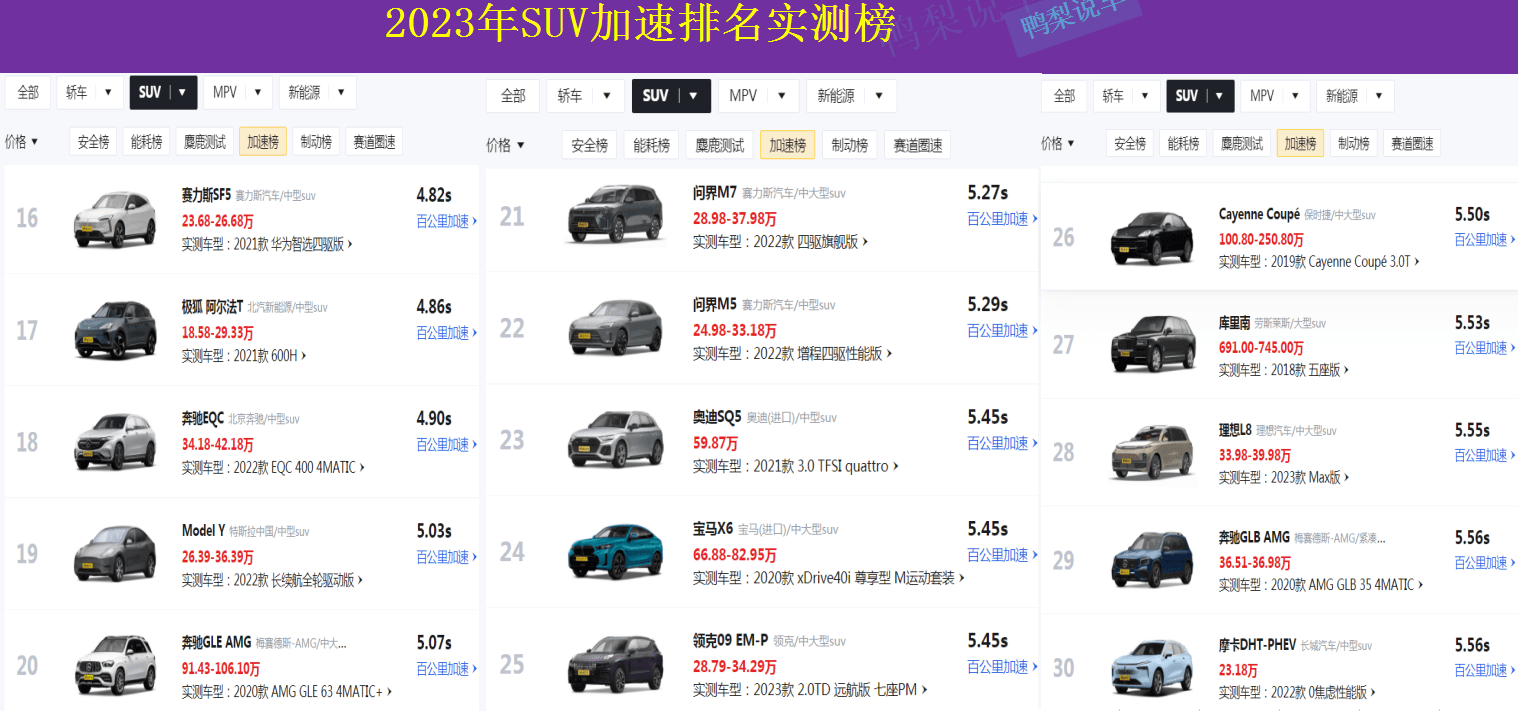Expand 轿车 dropdown arrow in rank 16-20 panel
This screenshot has width=1518, height=711.
pos(106,92)
